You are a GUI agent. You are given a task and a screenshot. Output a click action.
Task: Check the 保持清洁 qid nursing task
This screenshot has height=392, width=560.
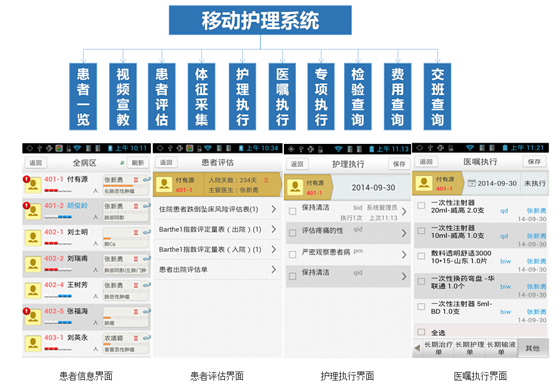pos(292,276)
